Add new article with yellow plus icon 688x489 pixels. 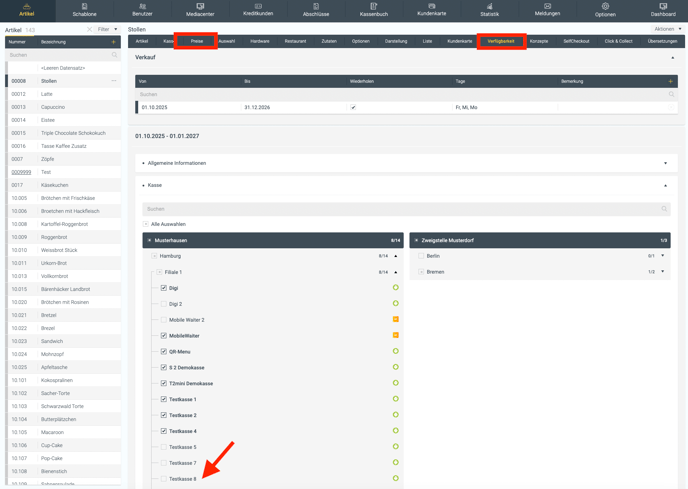pos(114,42)
